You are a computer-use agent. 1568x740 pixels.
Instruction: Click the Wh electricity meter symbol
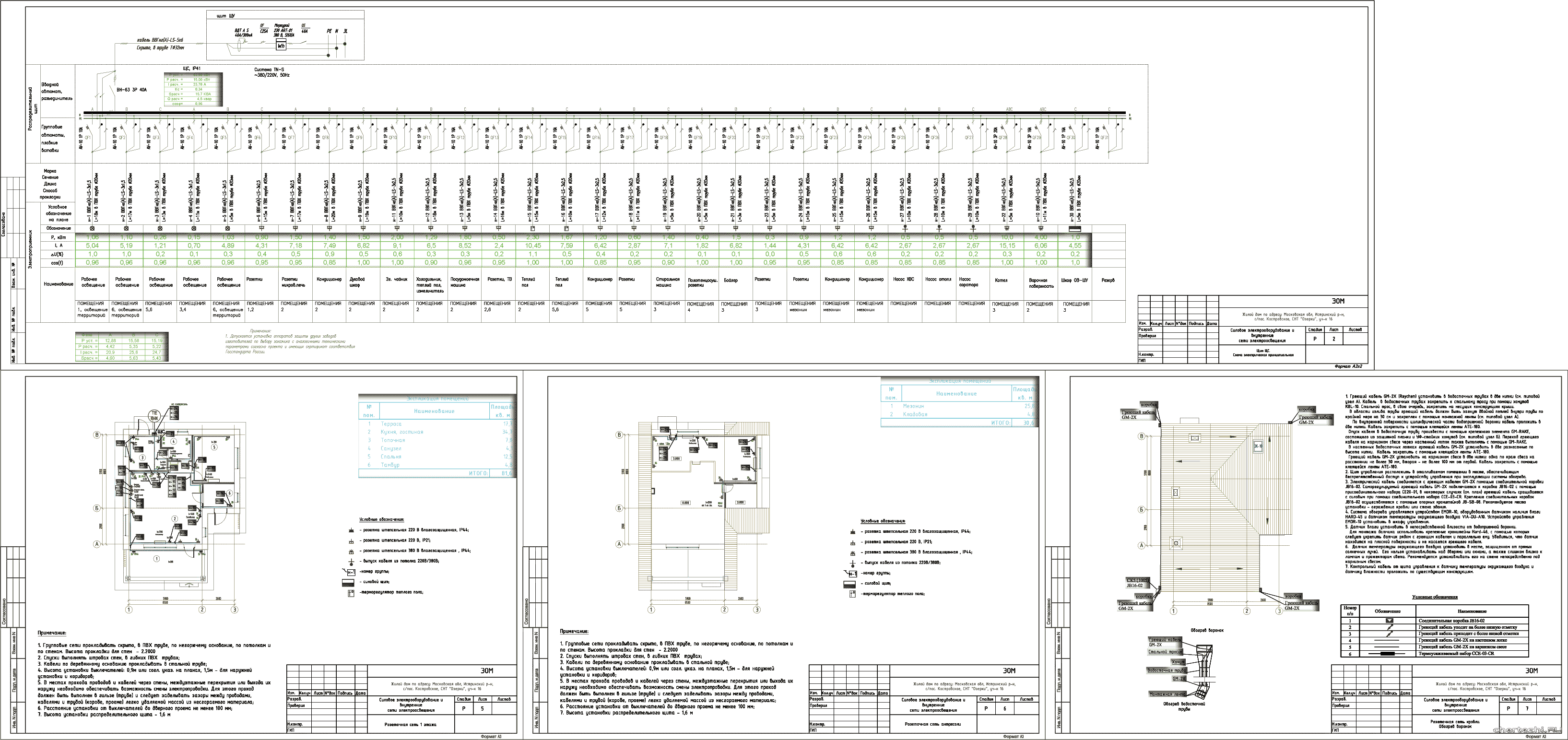pyautogui.click(x=281, y=46)
